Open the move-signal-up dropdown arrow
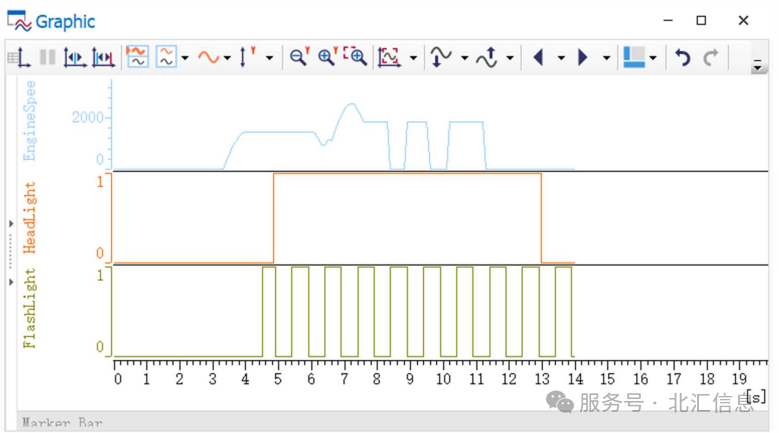 tap(510, 58)
